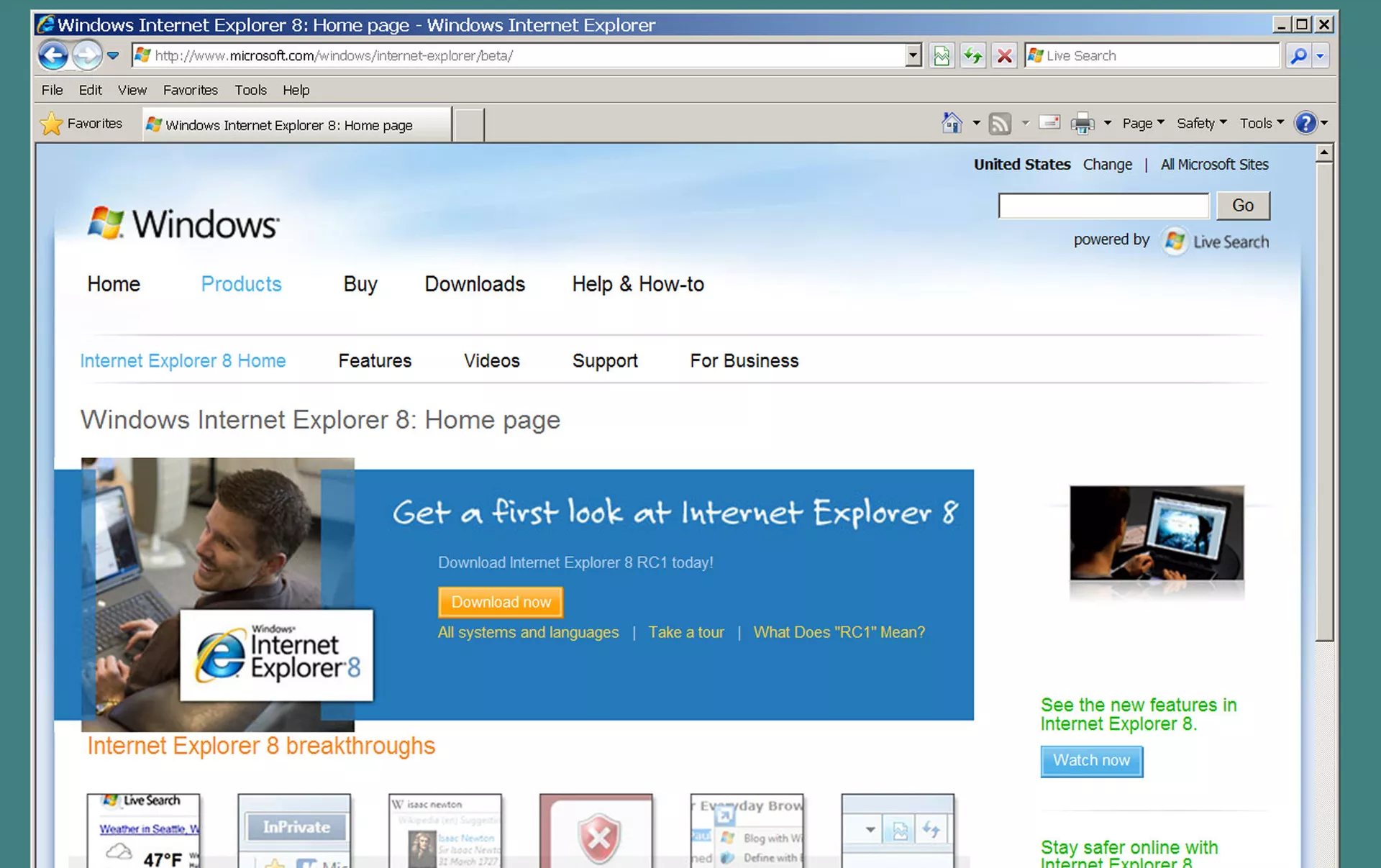Open the Buy navigation link

click(360, 284)
